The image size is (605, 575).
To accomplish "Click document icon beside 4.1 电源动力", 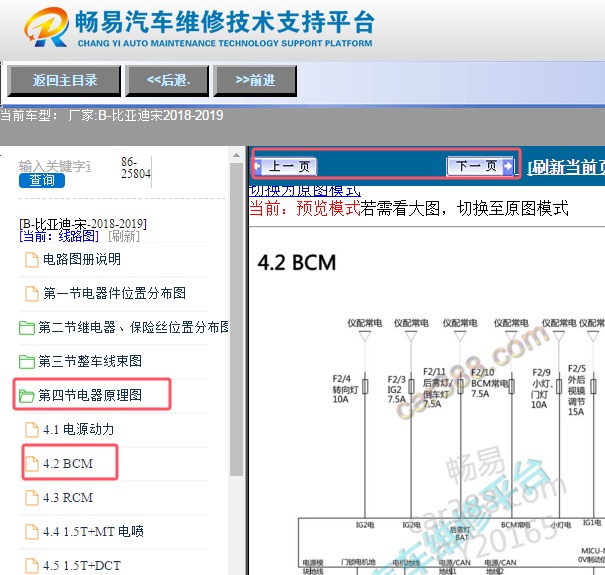I will pyautogui.click(x=32, y=430).
